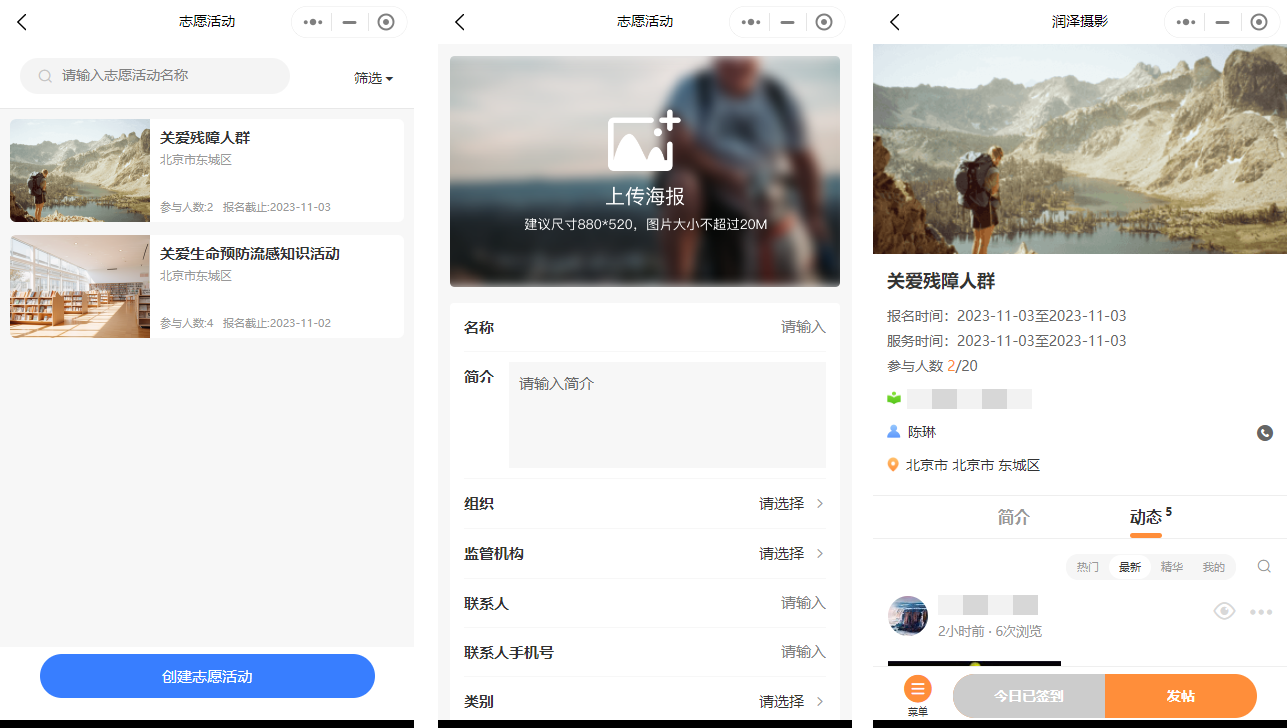This screenshot has height=728, width=1287.
Task: Click the orange location pin icon
Action: 893,466
